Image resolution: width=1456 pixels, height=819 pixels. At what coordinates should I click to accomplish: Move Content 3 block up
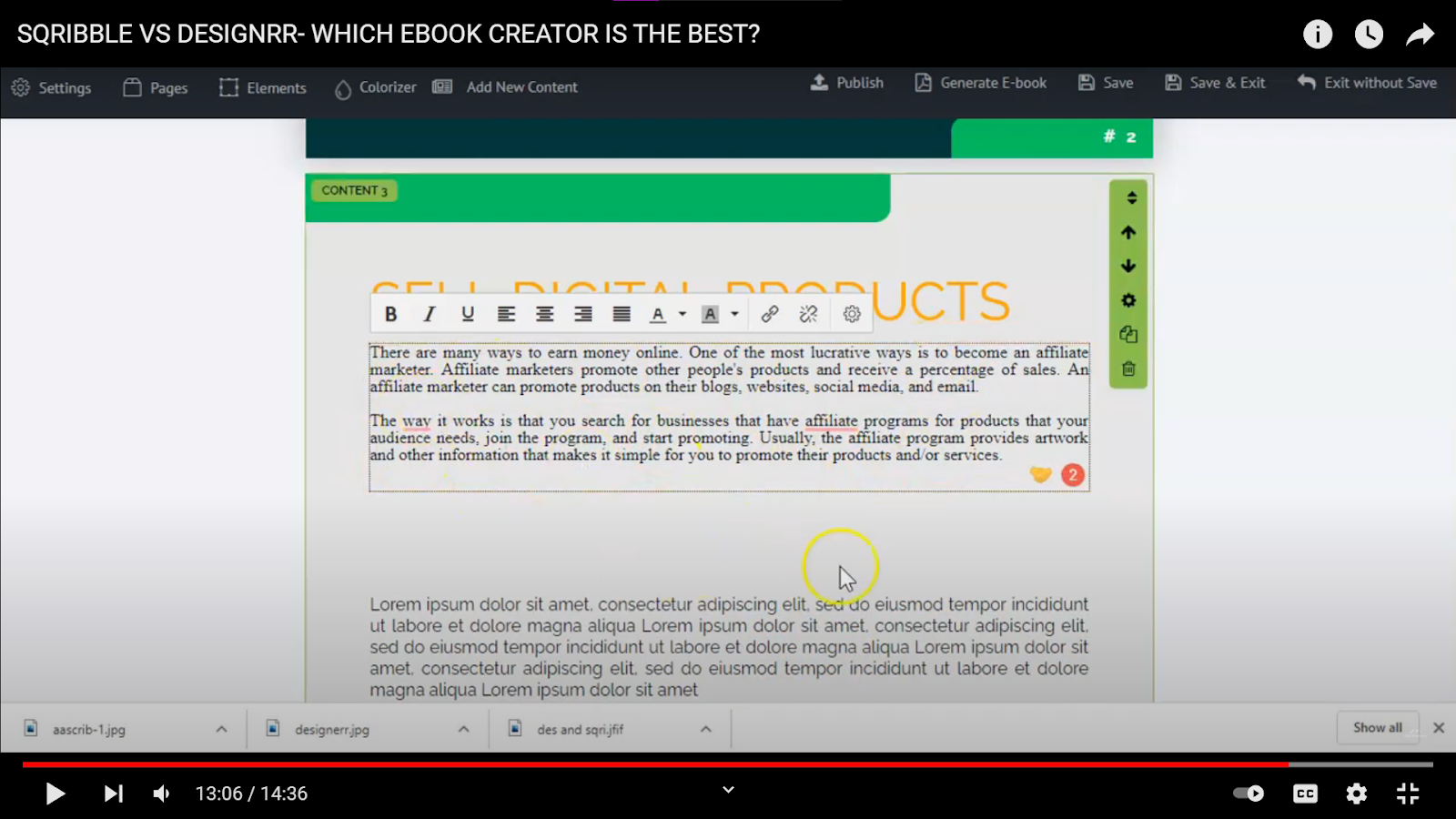(x=1128, y=232)
